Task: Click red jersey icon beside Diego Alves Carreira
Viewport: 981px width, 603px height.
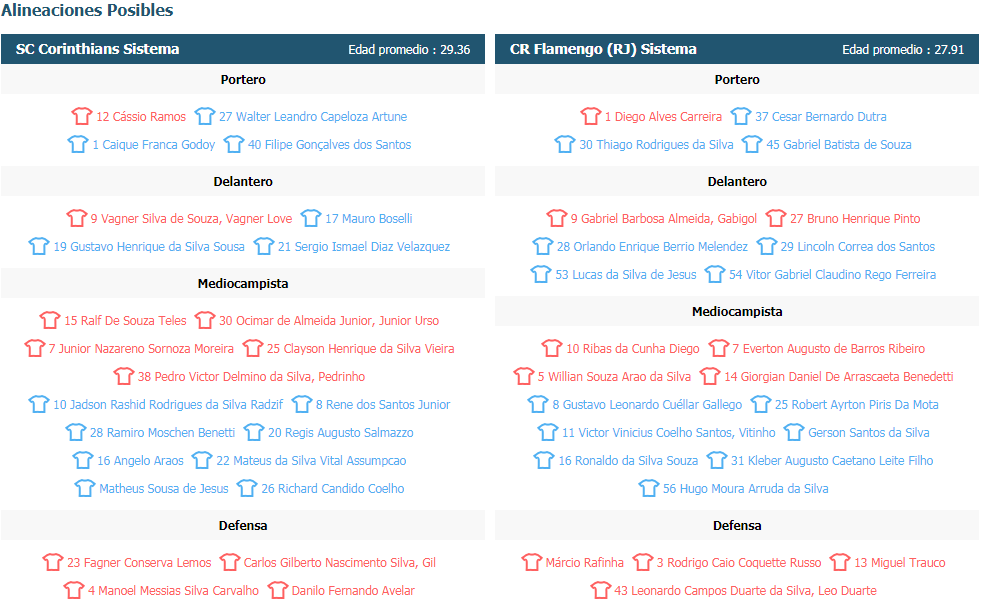Action: click(591, 116)
